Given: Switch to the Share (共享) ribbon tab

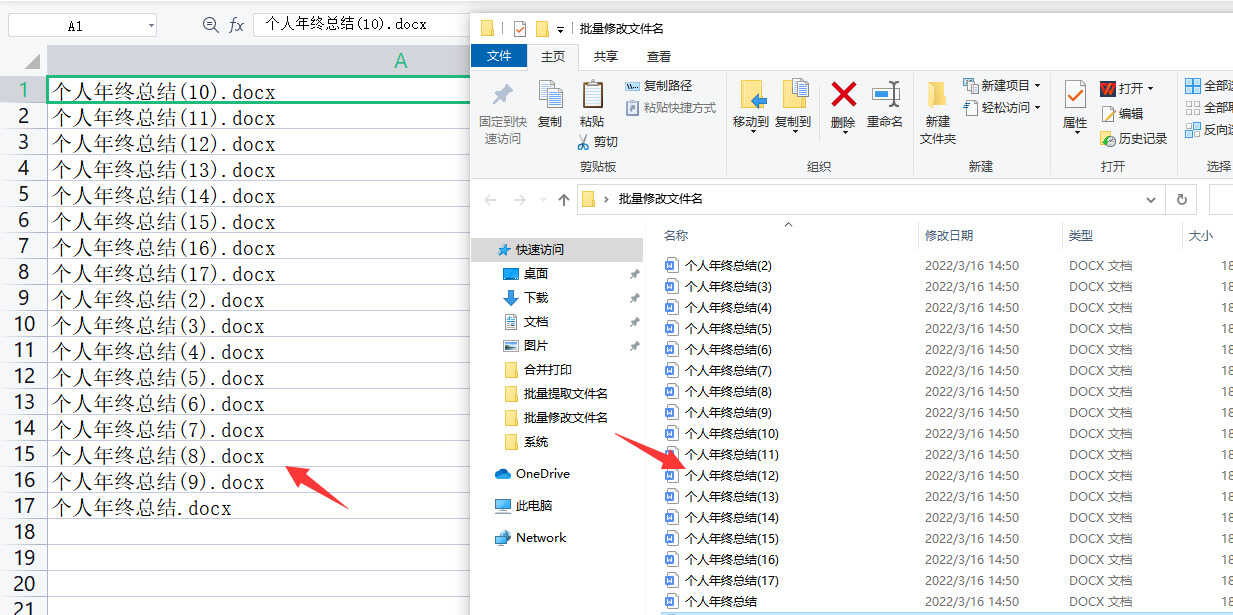Looking at the screenshot, I should (x=605, y=57).
